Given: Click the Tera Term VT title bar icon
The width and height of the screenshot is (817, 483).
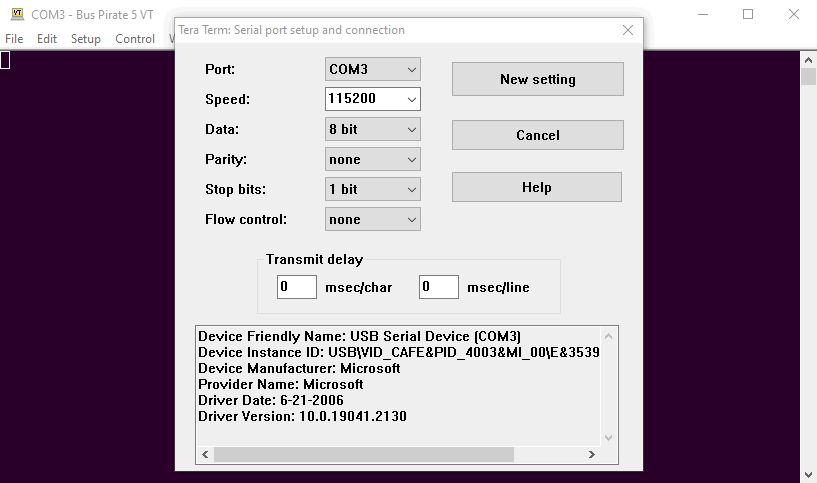Looking at the screenshot, I should click(17, 14).
